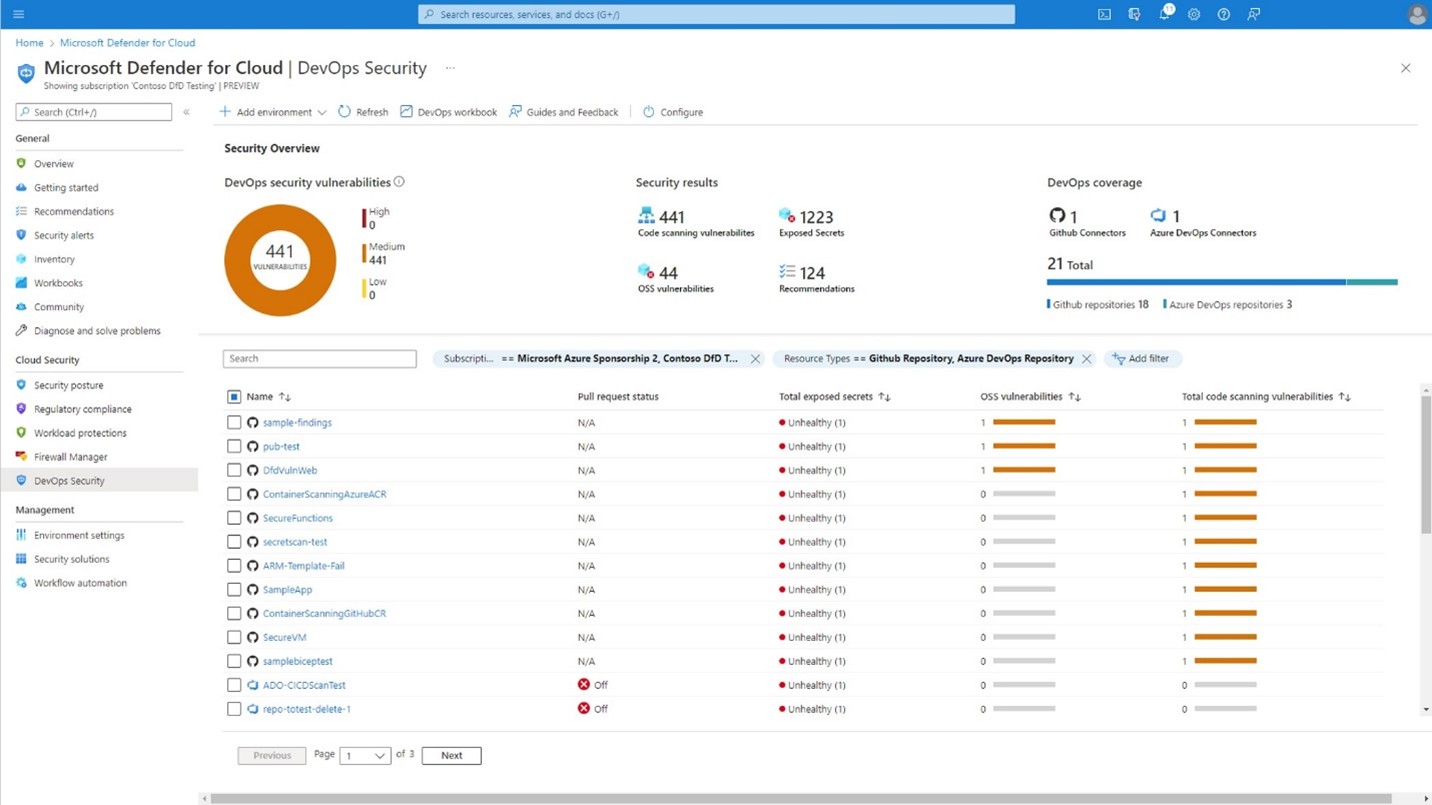Tick the checkbox for pub-test
Viewport: 1432px width, 805px height.
(234, 446)
